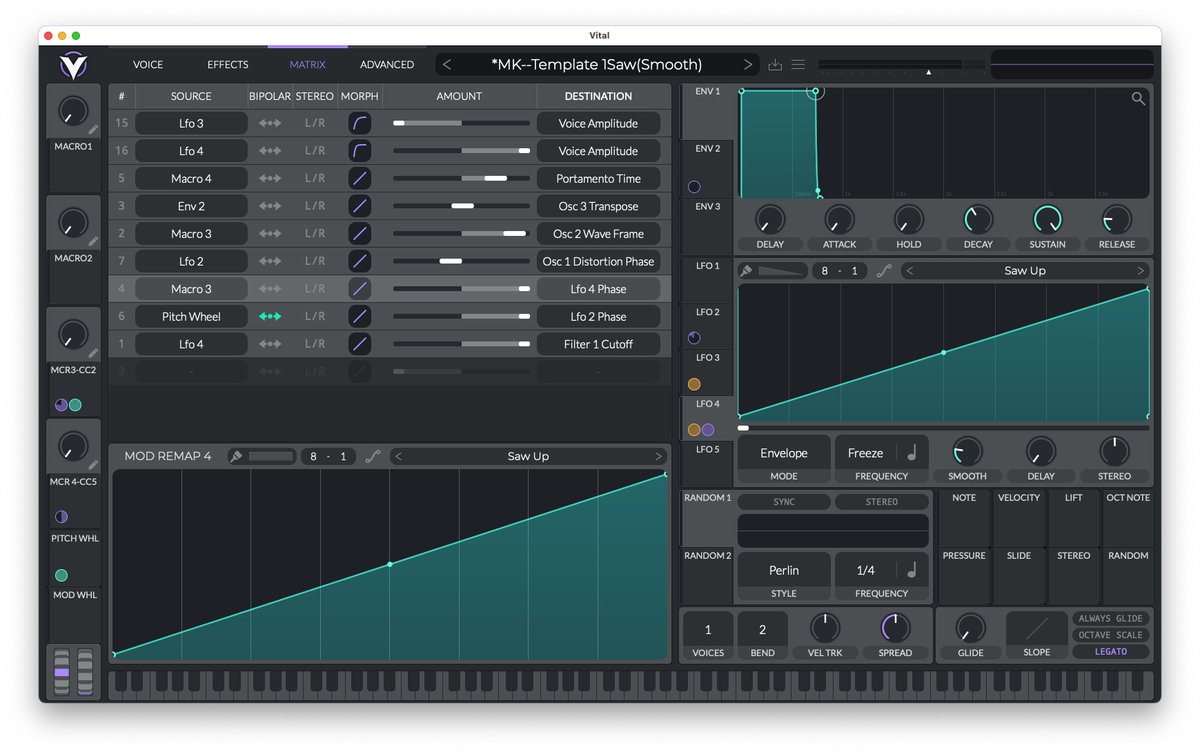1200x754 pixels.
Task: Click the note sync icon next to Freeze frequency
Action: point(911,452)
